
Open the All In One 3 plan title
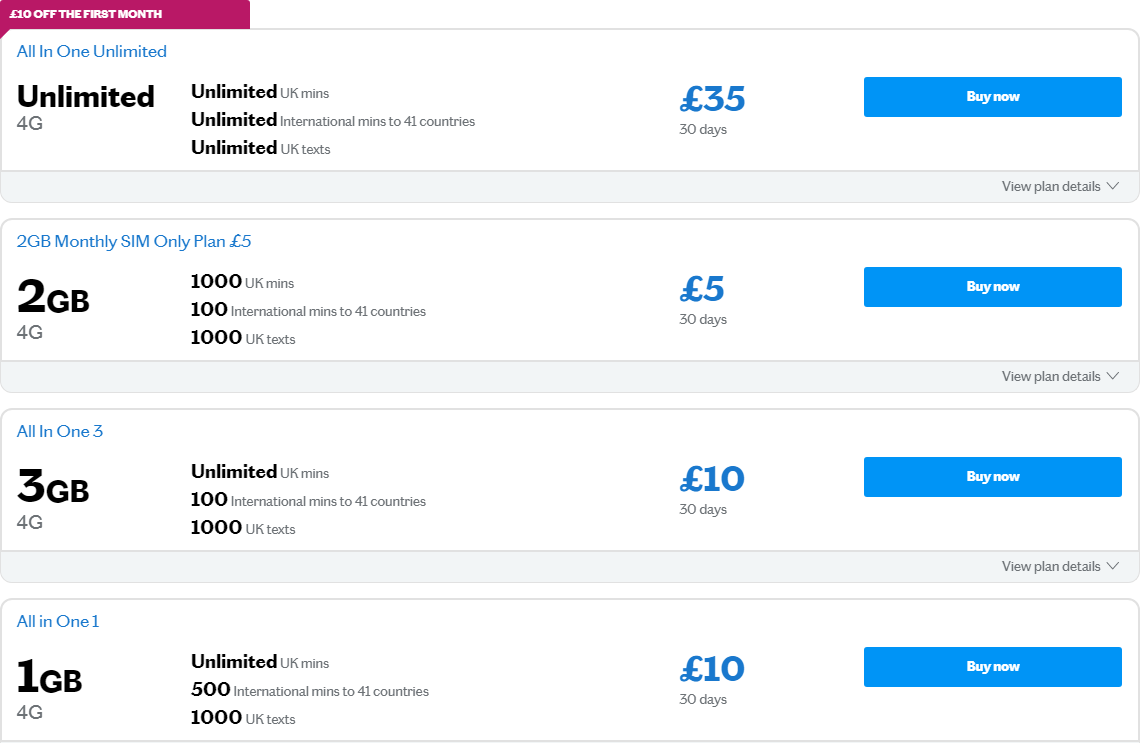[x=60, y=432]
